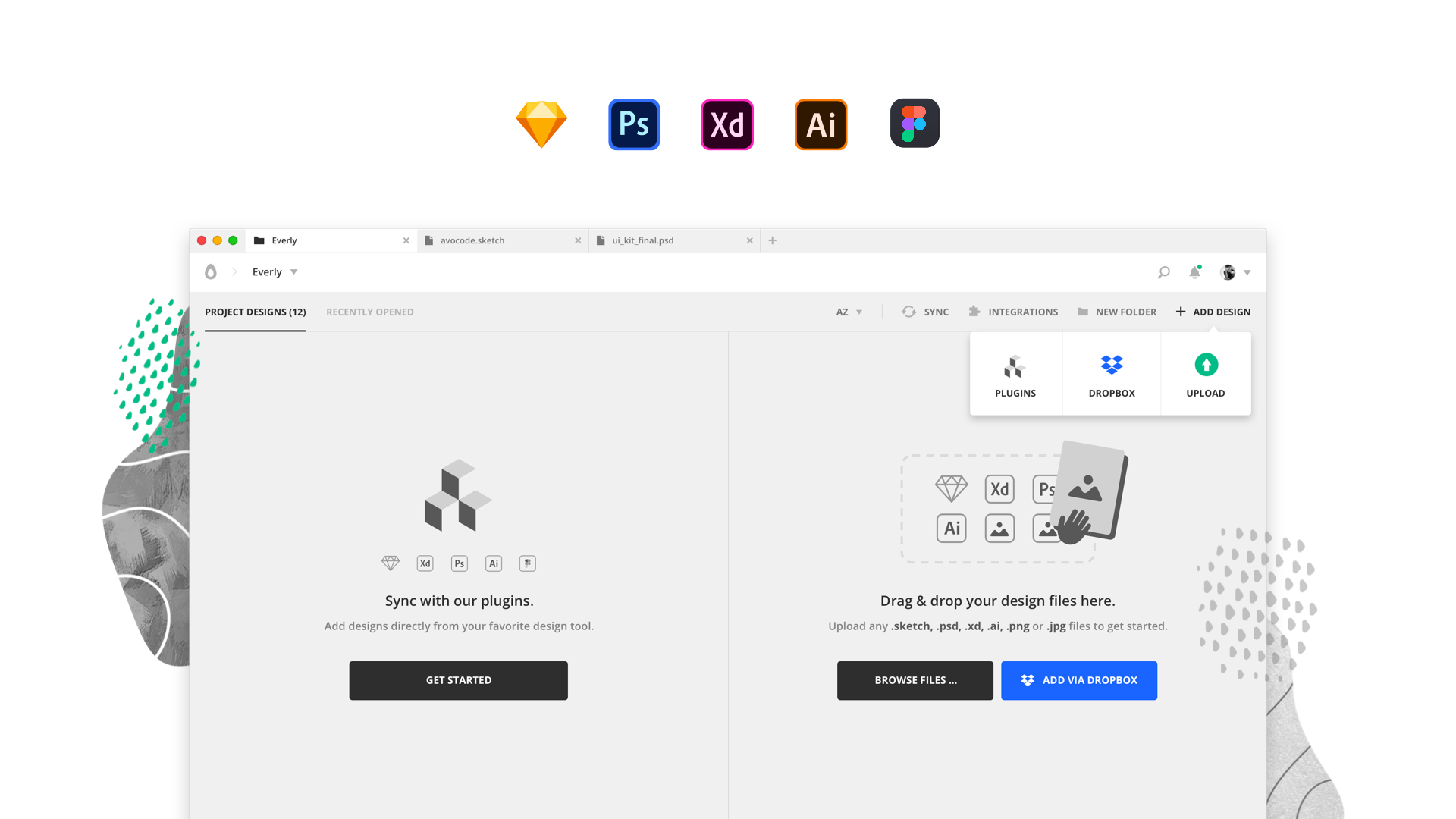
Task: Choose Plugins in Add Design popup
Action: (1015, 375)
